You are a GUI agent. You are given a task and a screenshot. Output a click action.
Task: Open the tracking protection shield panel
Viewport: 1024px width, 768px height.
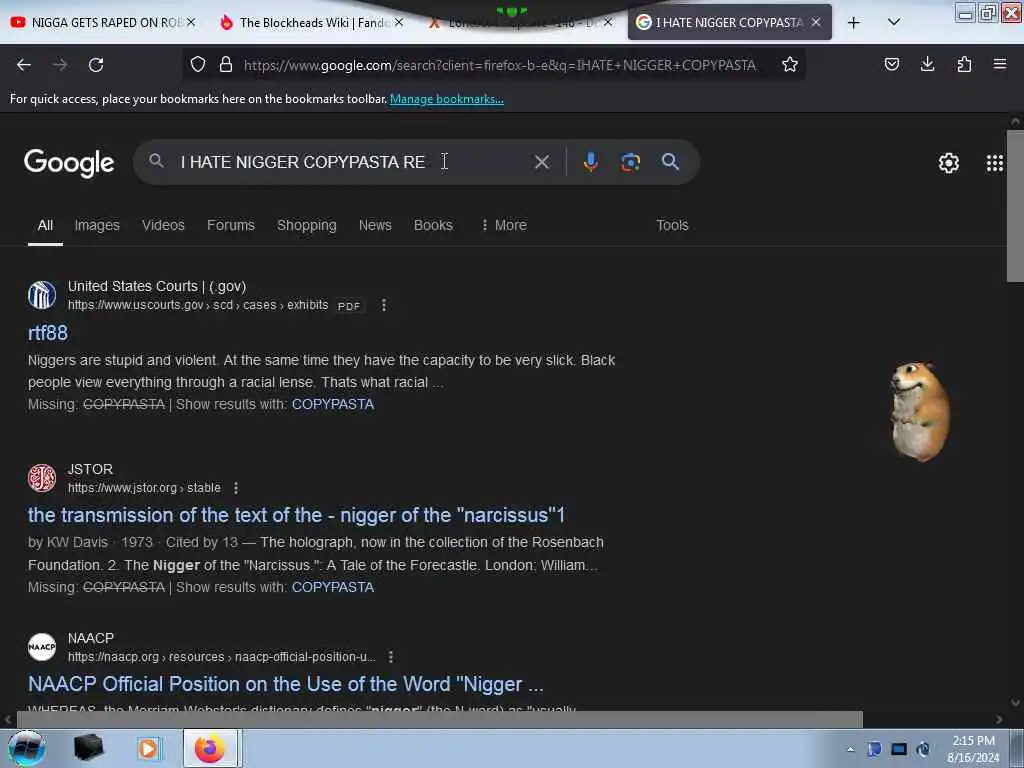(198, 64)
